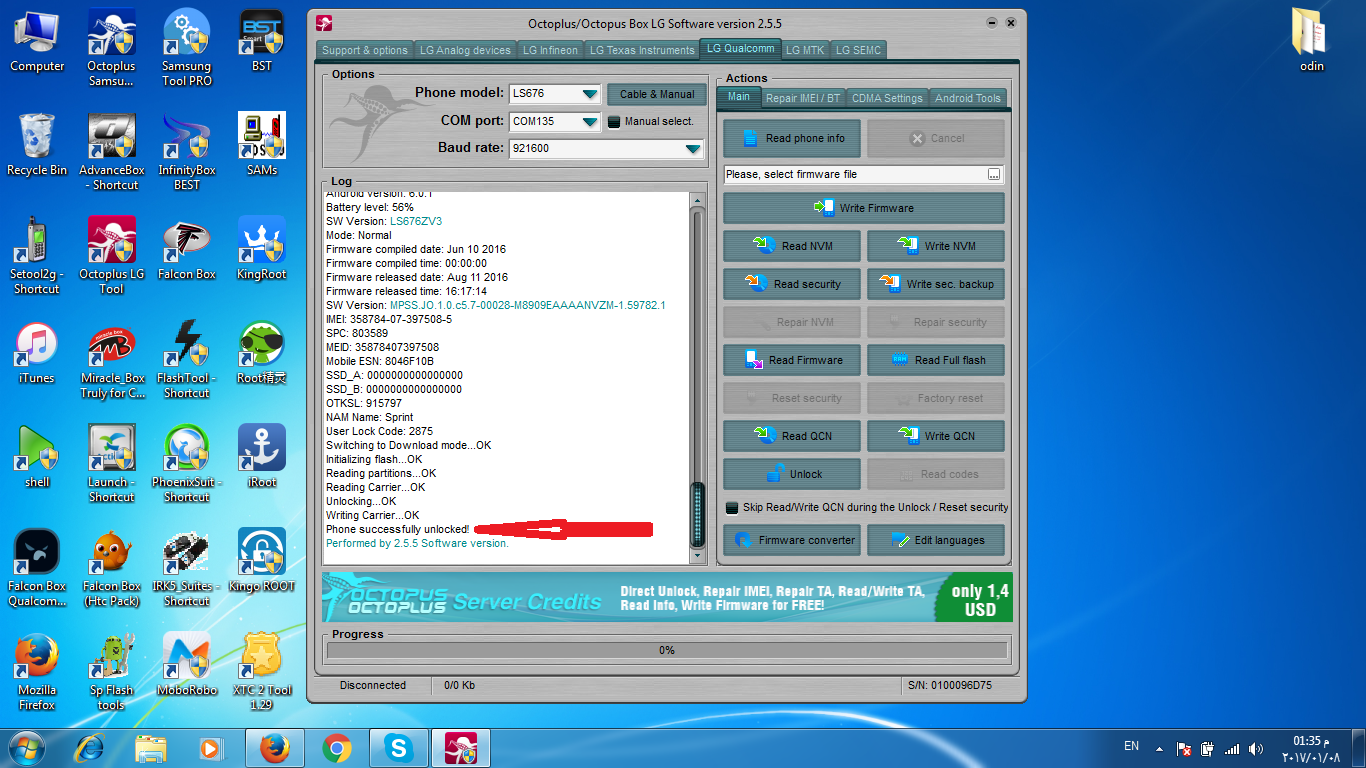1366x768 pixels.
Task: Expand the Phone model dropdown
Action: [590, 95]
